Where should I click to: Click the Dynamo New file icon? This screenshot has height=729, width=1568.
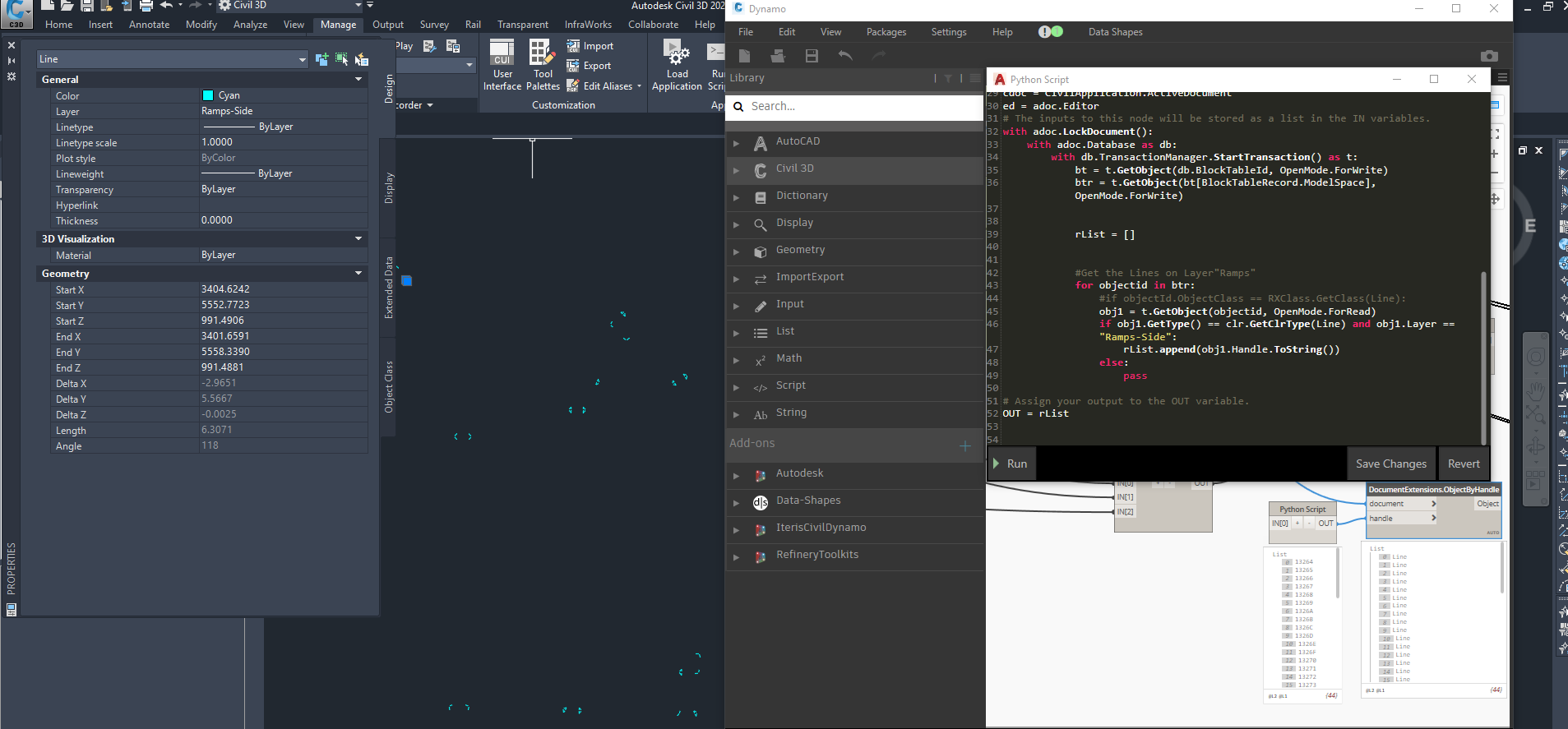click(x=745, y=56)
